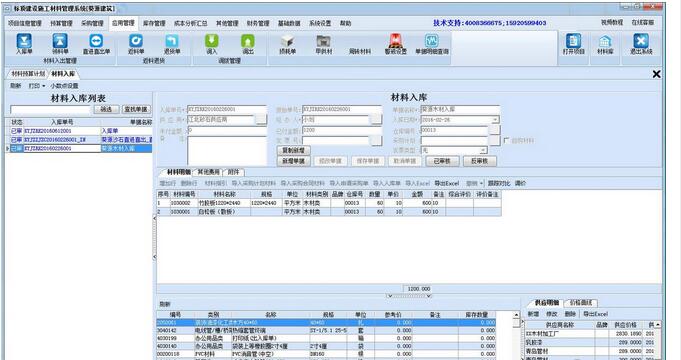Open the 打印 dropdown in sub-toolbar
Viewport: 681px width, 360px height.
(37, 86)
